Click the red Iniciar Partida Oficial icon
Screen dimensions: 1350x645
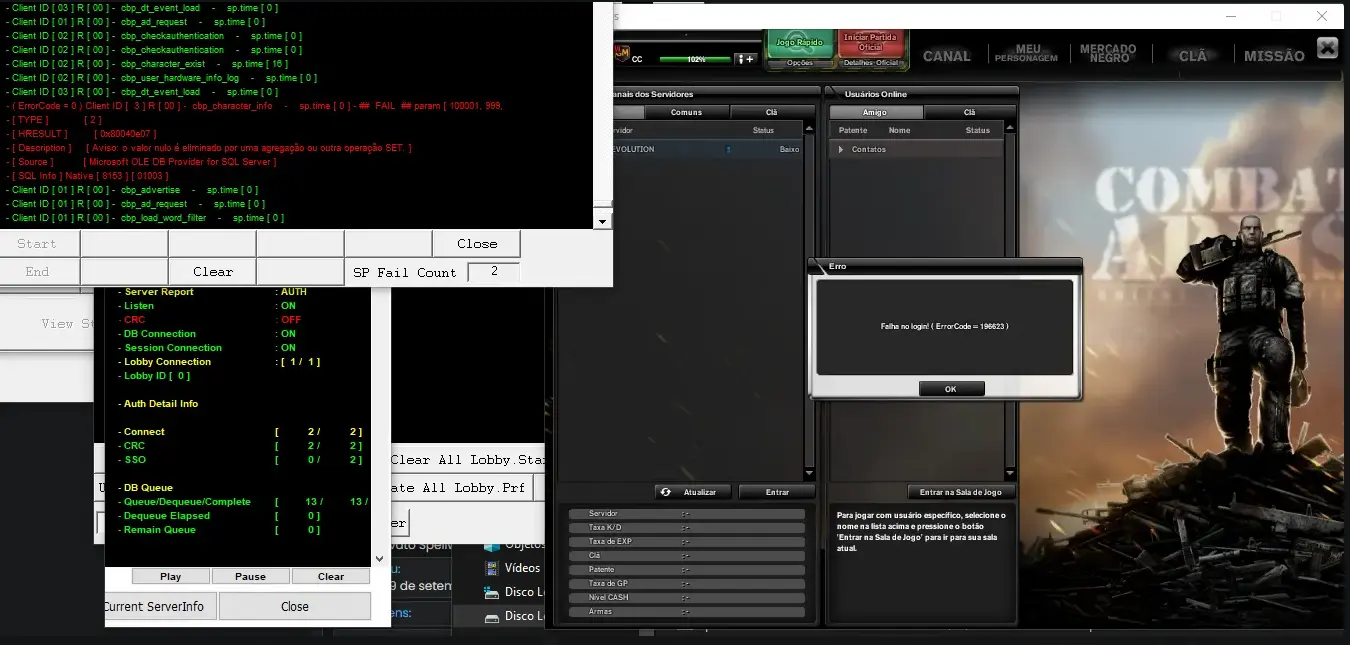pos(870,43)
